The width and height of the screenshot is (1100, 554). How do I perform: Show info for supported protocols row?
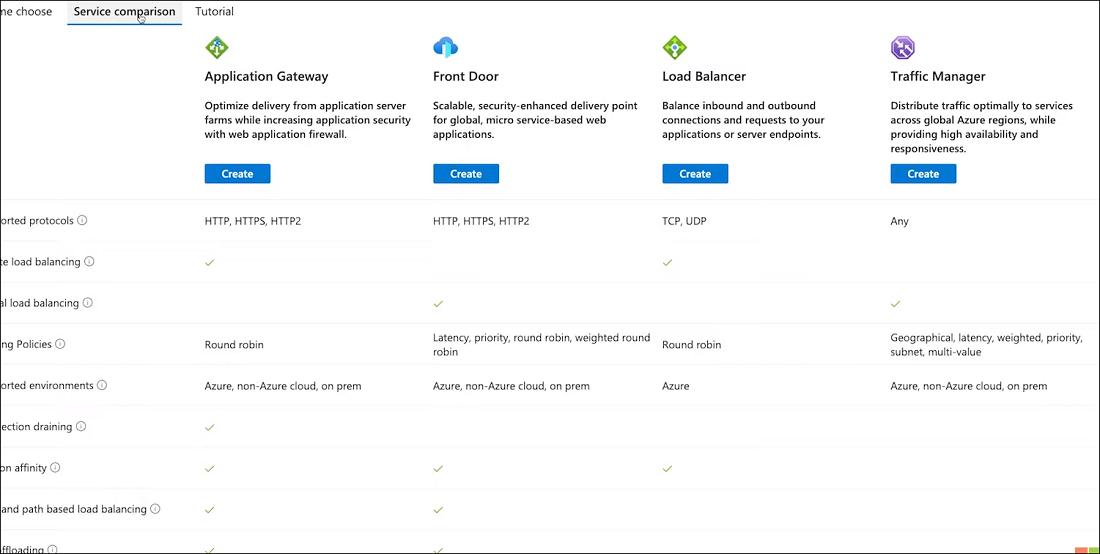point(82,220)
